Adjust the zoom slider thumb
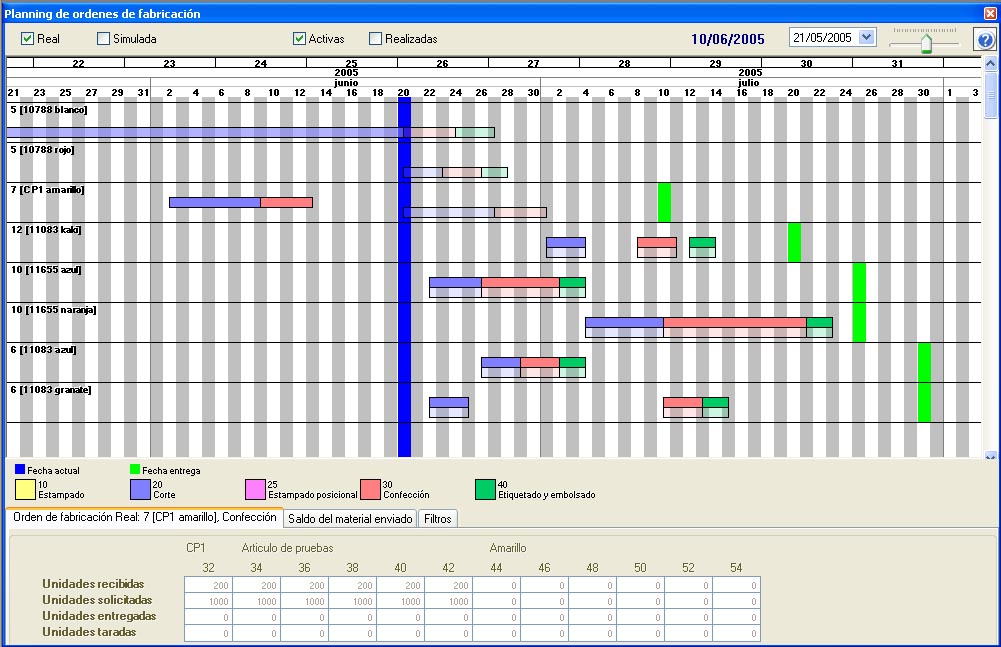 [926, 43]
